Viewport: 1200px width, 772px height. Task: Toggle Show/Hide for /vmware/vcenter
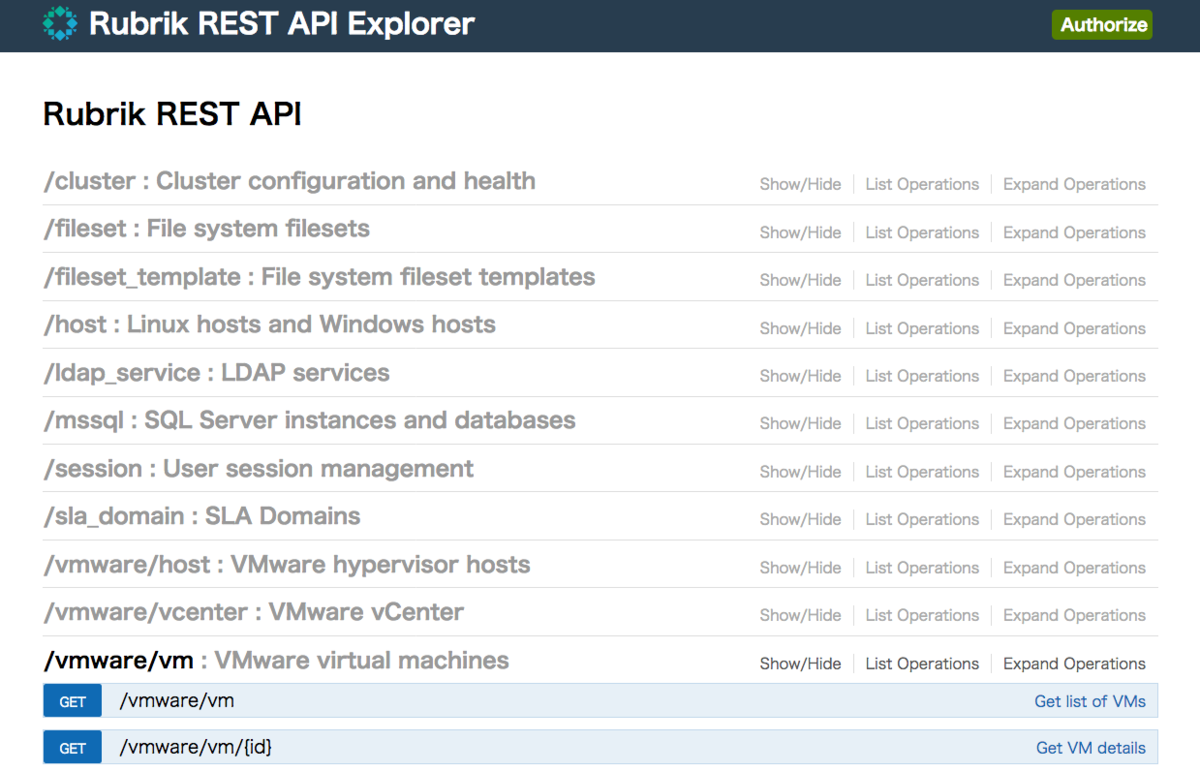pos(800,615)
